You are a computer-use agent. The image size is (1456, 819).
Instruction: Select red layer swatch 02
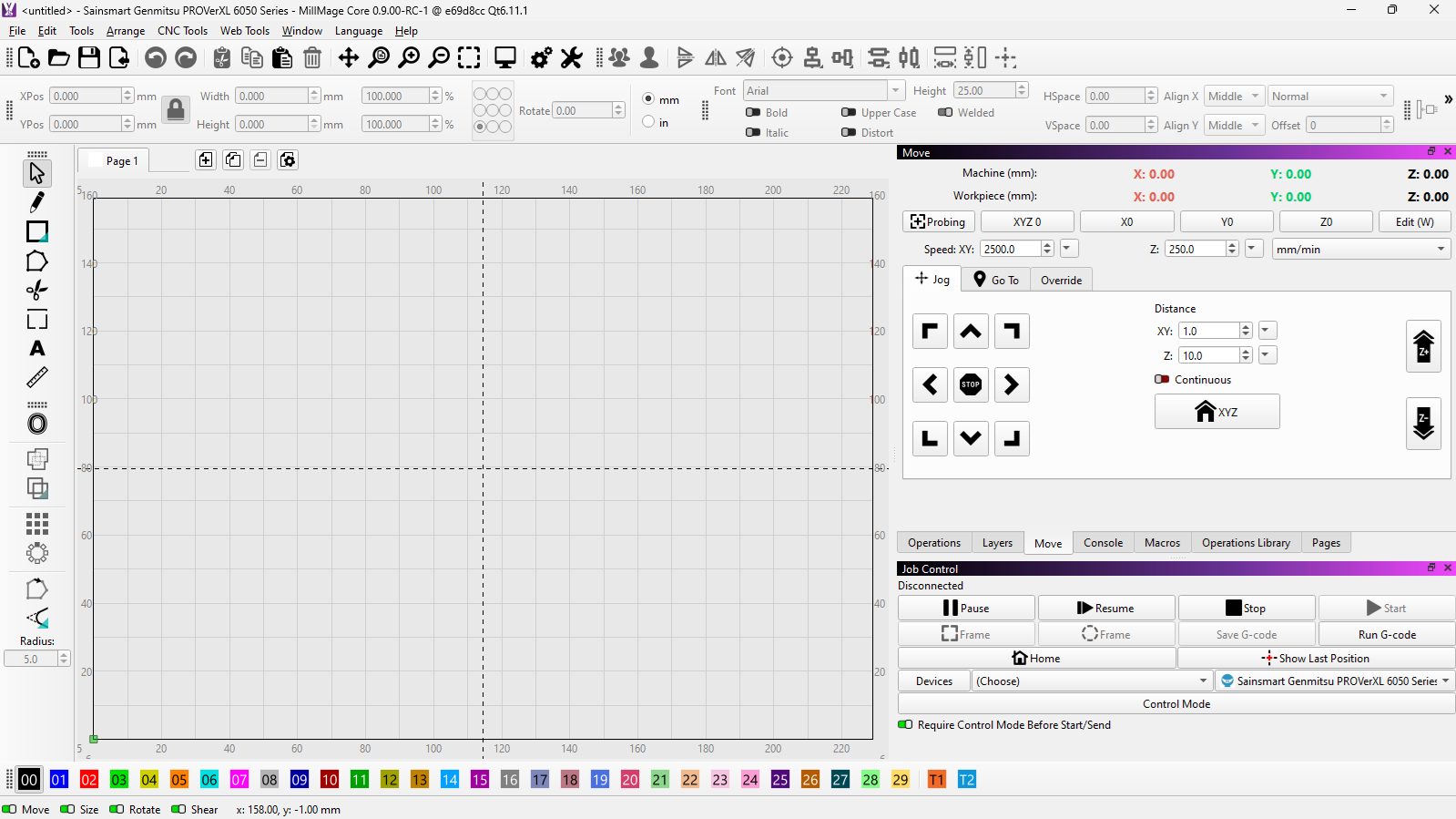tap(89, 780)
